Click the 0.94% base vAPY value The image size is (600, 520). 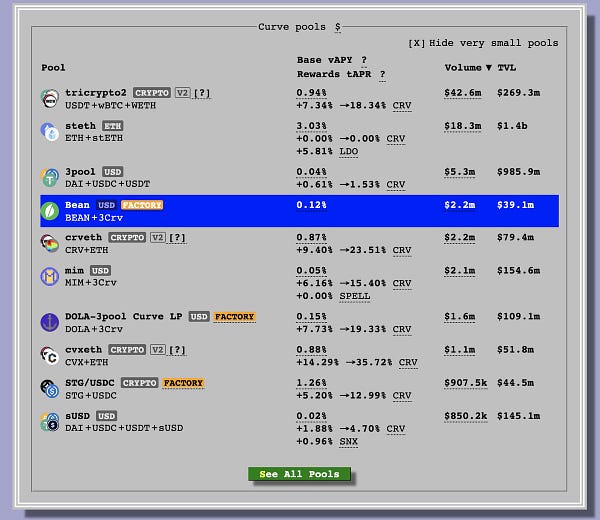tap(311, 93)
